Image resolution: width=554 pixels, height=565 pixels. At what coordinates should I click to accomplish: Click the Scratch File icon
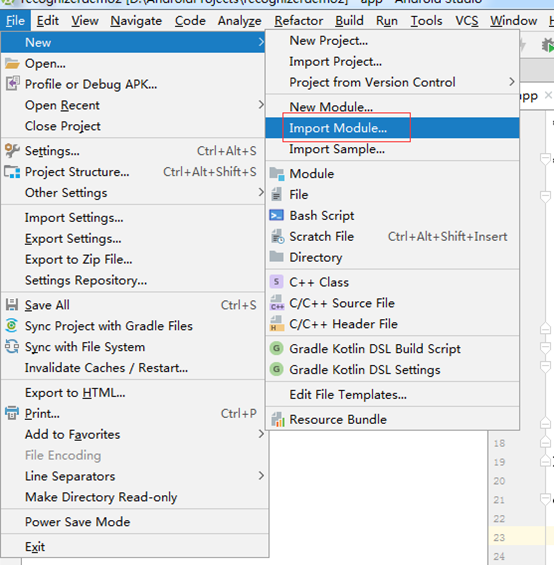coord(277,236)
